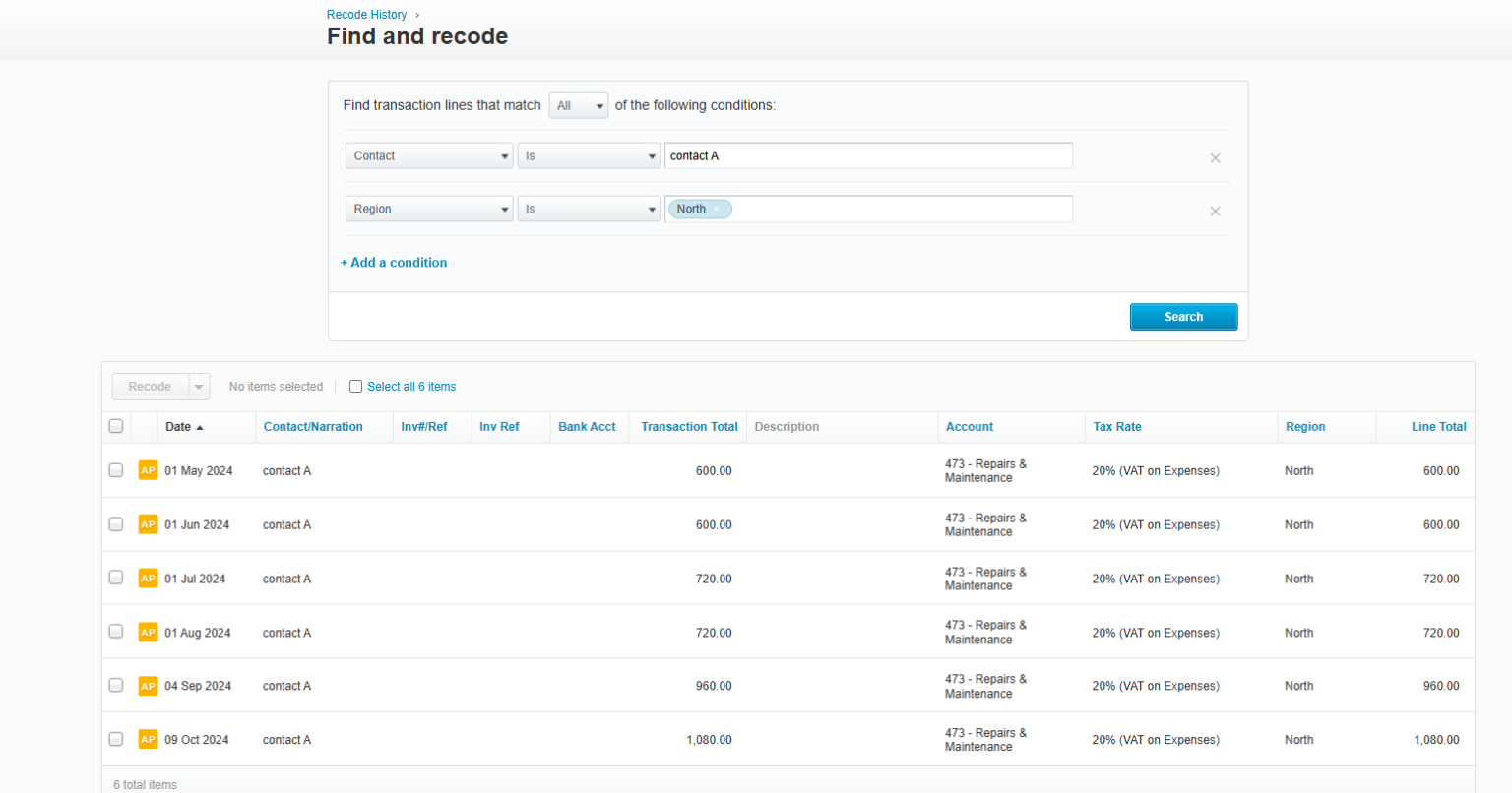Click the AP badge on the 09 Oct 2024 row

coord(148,739)
